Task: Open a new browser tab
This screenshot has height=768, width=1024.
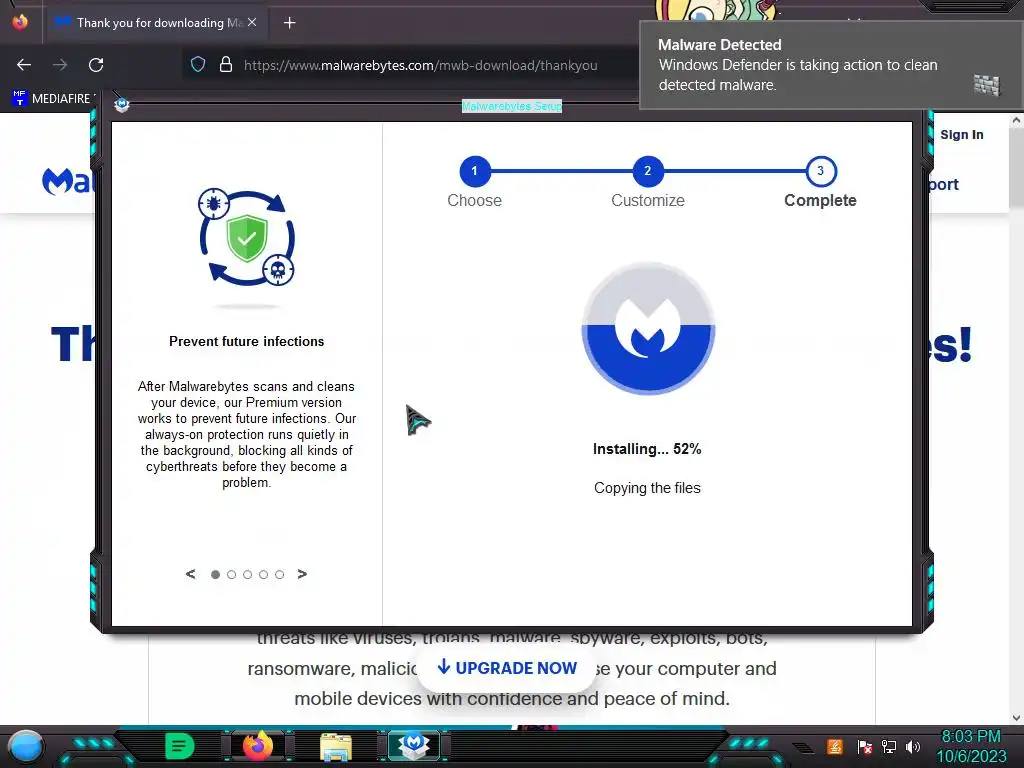Action: pos(289,23)
